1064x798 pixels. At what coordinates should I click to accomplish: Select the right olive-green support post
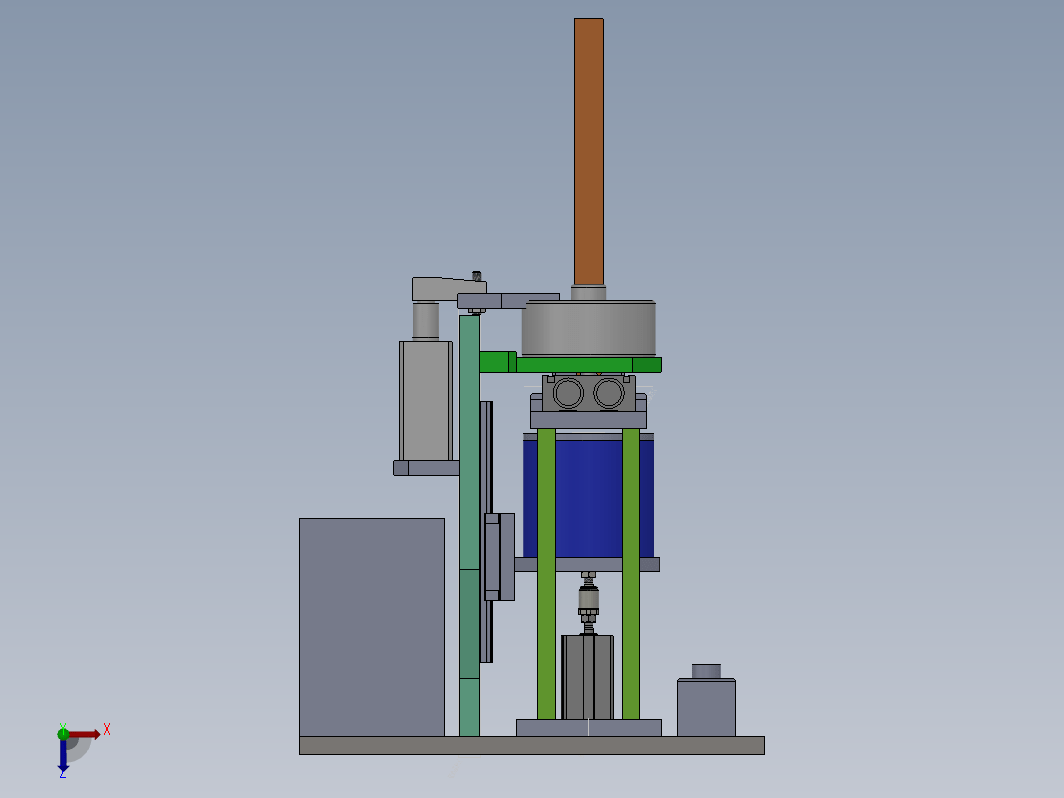pyautogui.click(x=630, y=573)
